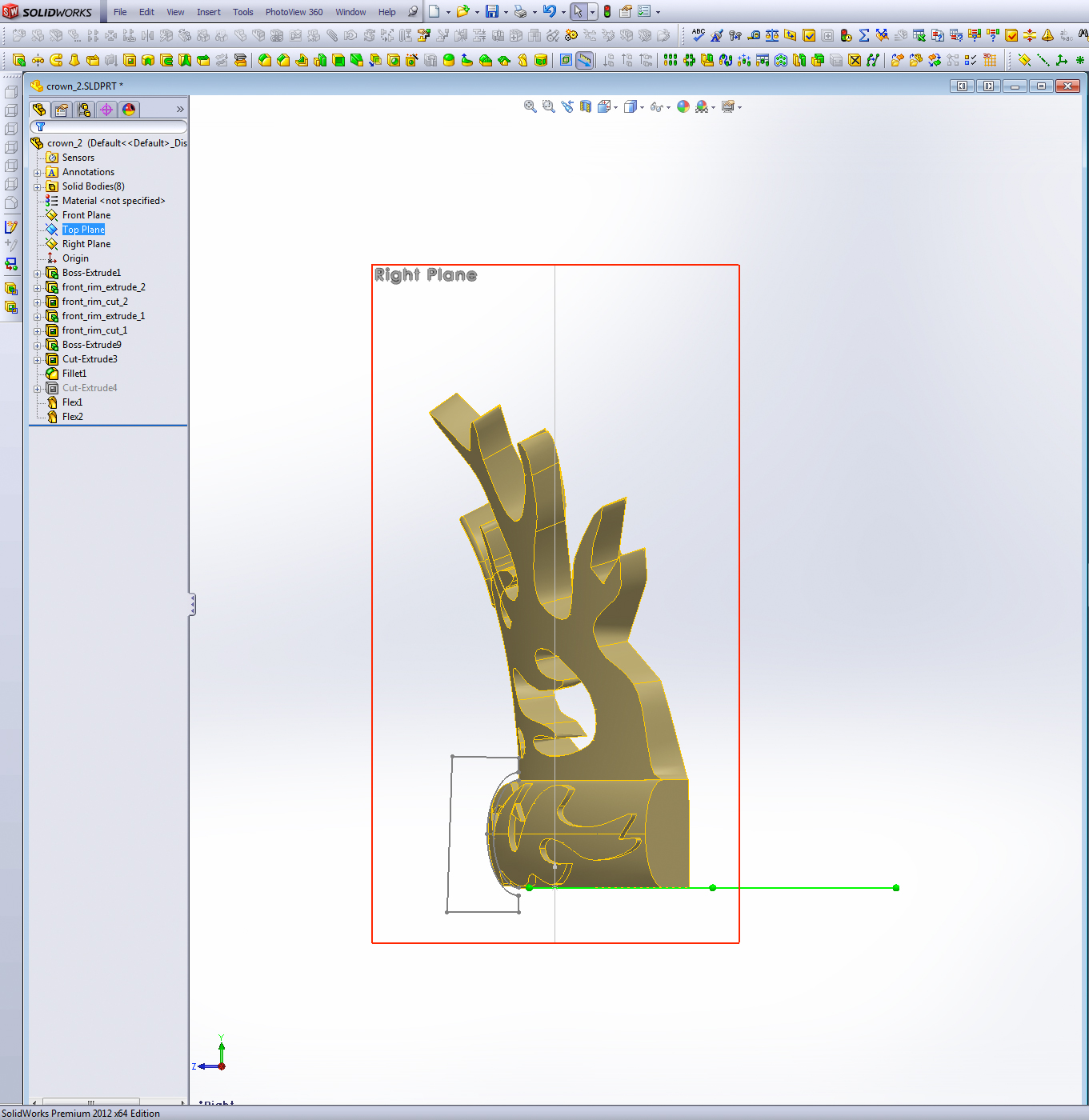
Task: Open the Options icon
Action: pyautogui.click(x=644, y=12)
